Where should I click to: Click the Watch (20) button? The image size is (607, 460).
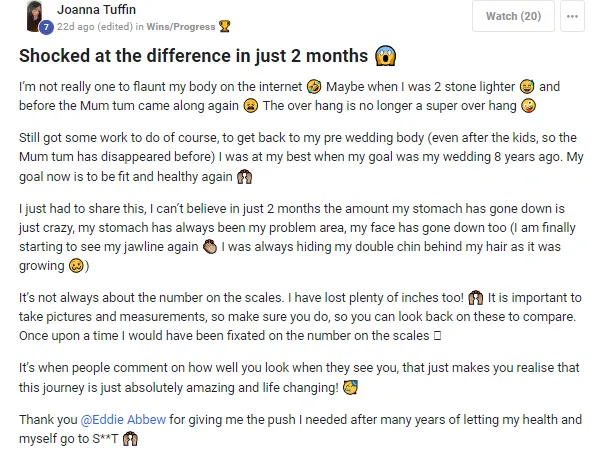tap(513, 16)
